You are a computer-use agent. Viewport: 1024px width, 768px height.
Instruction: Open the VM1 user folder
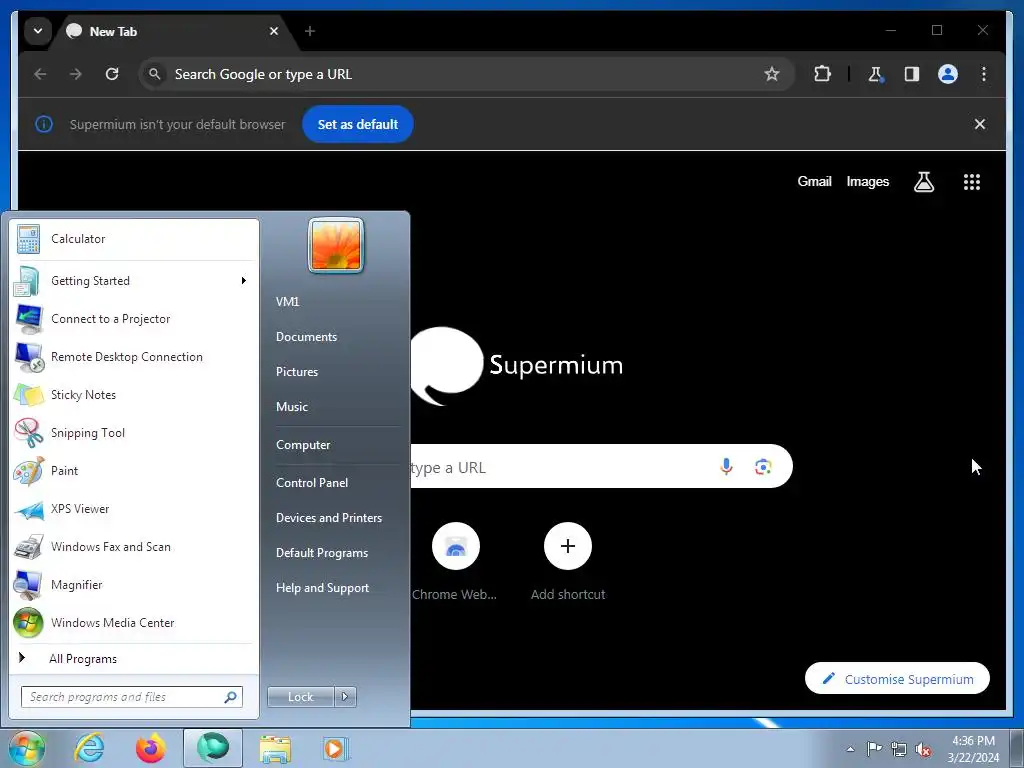[x=335, y=302]
